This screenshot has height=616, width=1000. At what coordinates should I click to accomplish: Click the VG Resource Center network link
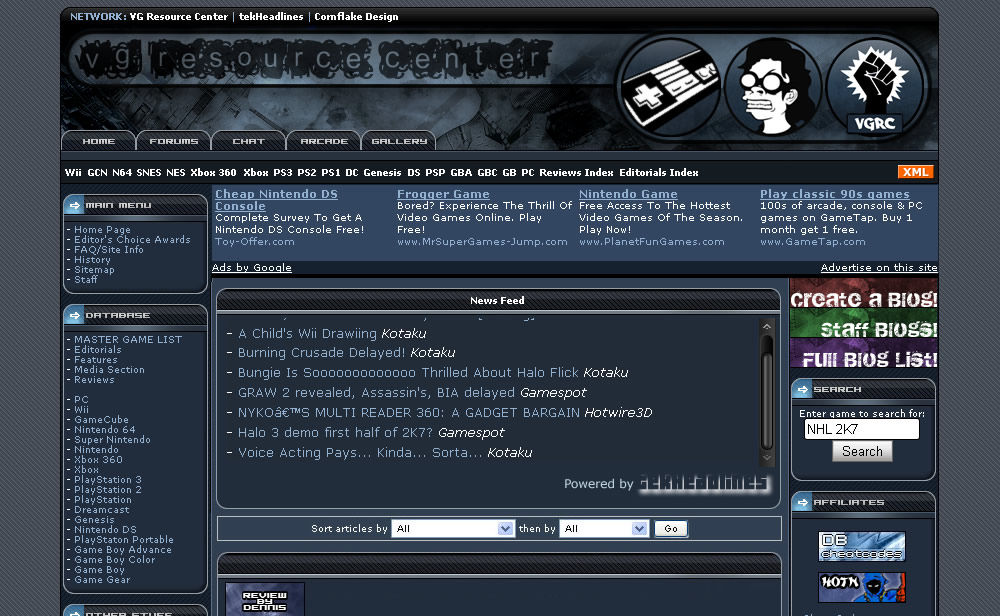pos(179,17)
